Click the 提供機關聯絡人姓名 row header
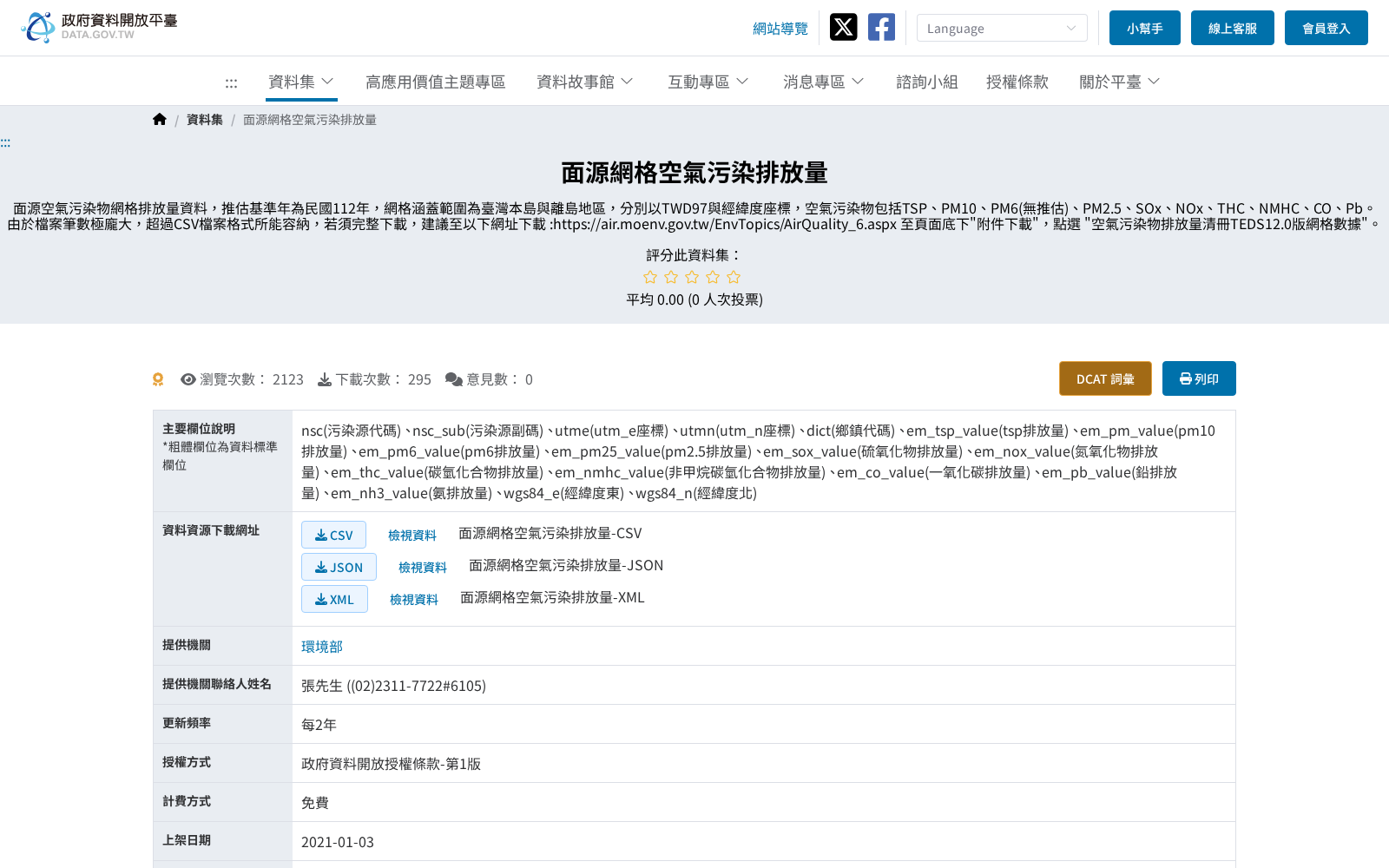Screen dimensions: 1389x868 [217, 684]
